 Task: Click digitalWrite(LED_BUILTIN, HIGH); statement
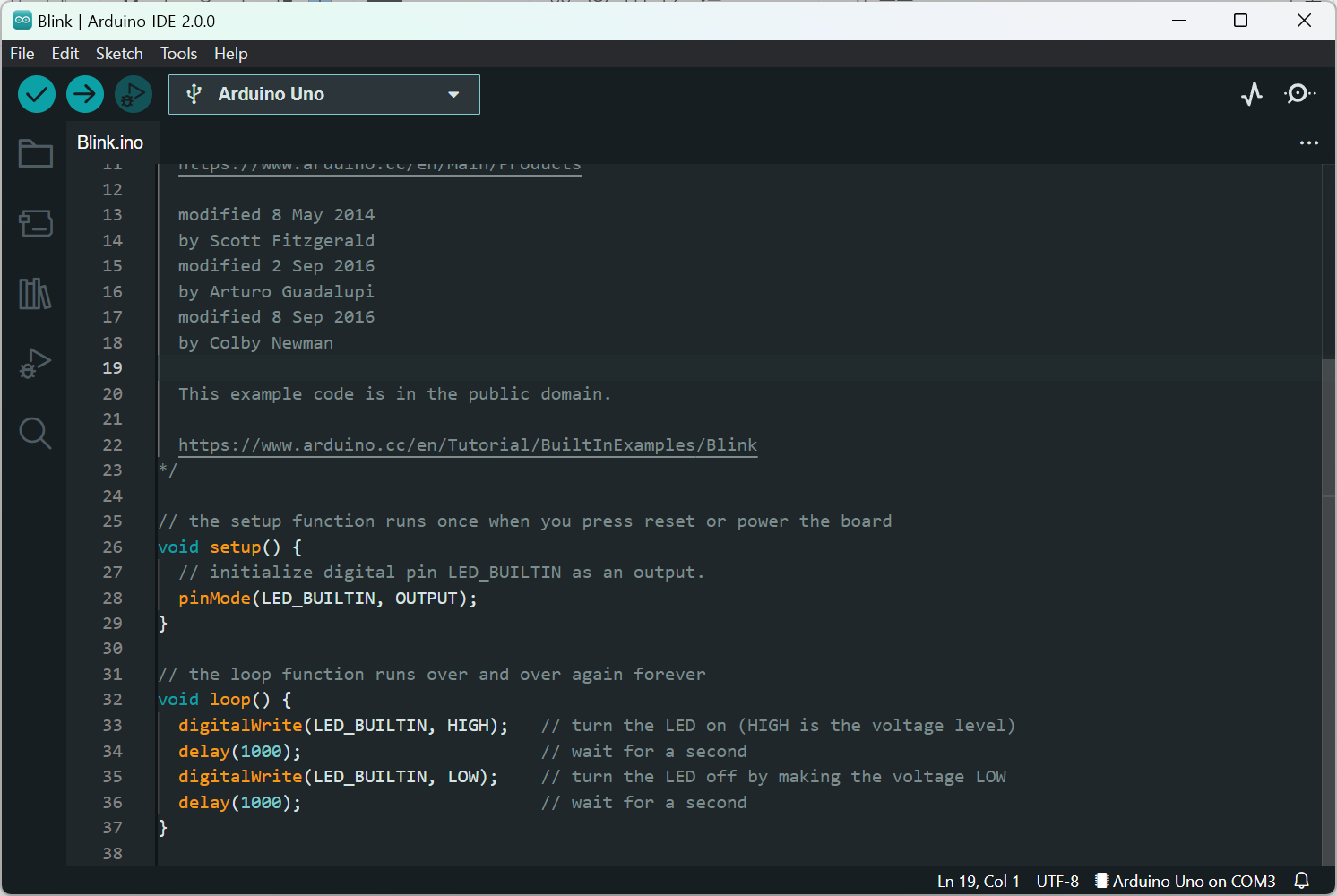(343, 725)
